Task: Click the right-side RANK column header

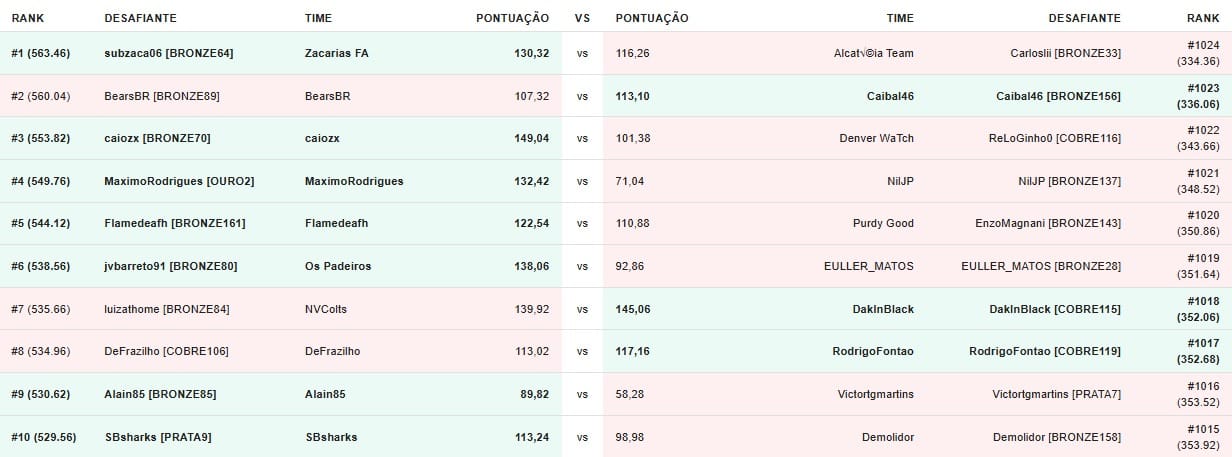Action: point(1203,18)
